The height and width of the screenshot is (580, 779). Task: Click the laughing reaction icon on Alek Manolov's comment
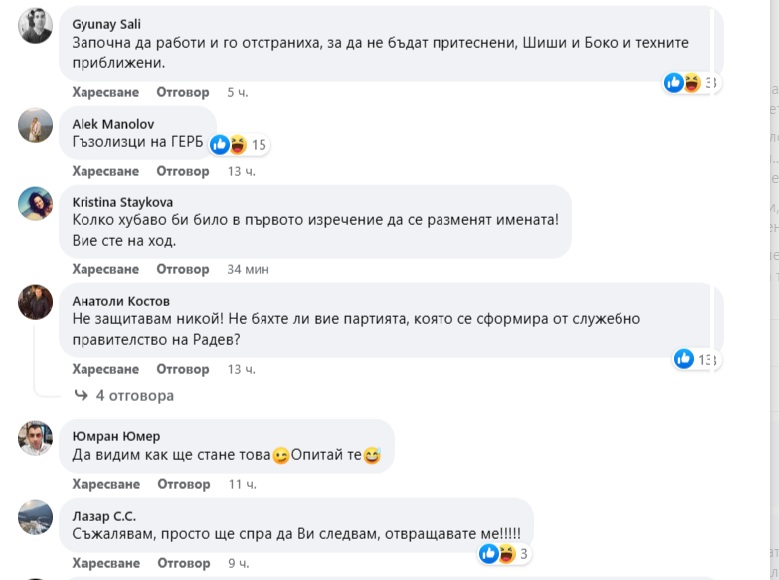pyautogui.click(x=237, y=145)
